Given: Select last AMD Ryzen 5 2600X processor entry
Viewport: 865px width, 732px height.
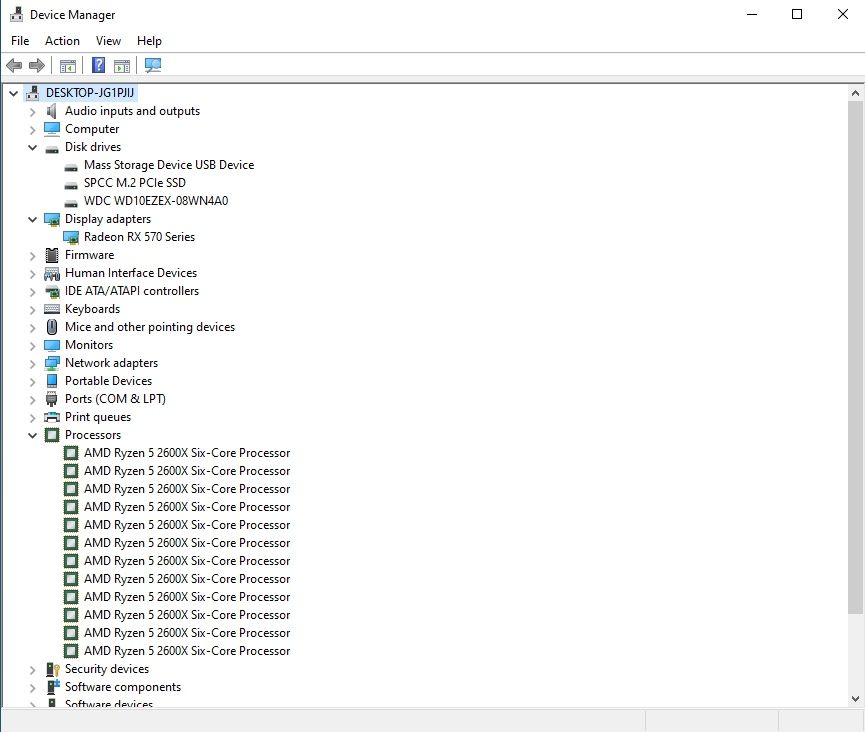Looking at the screenshot, I should (x=187, y=651).
